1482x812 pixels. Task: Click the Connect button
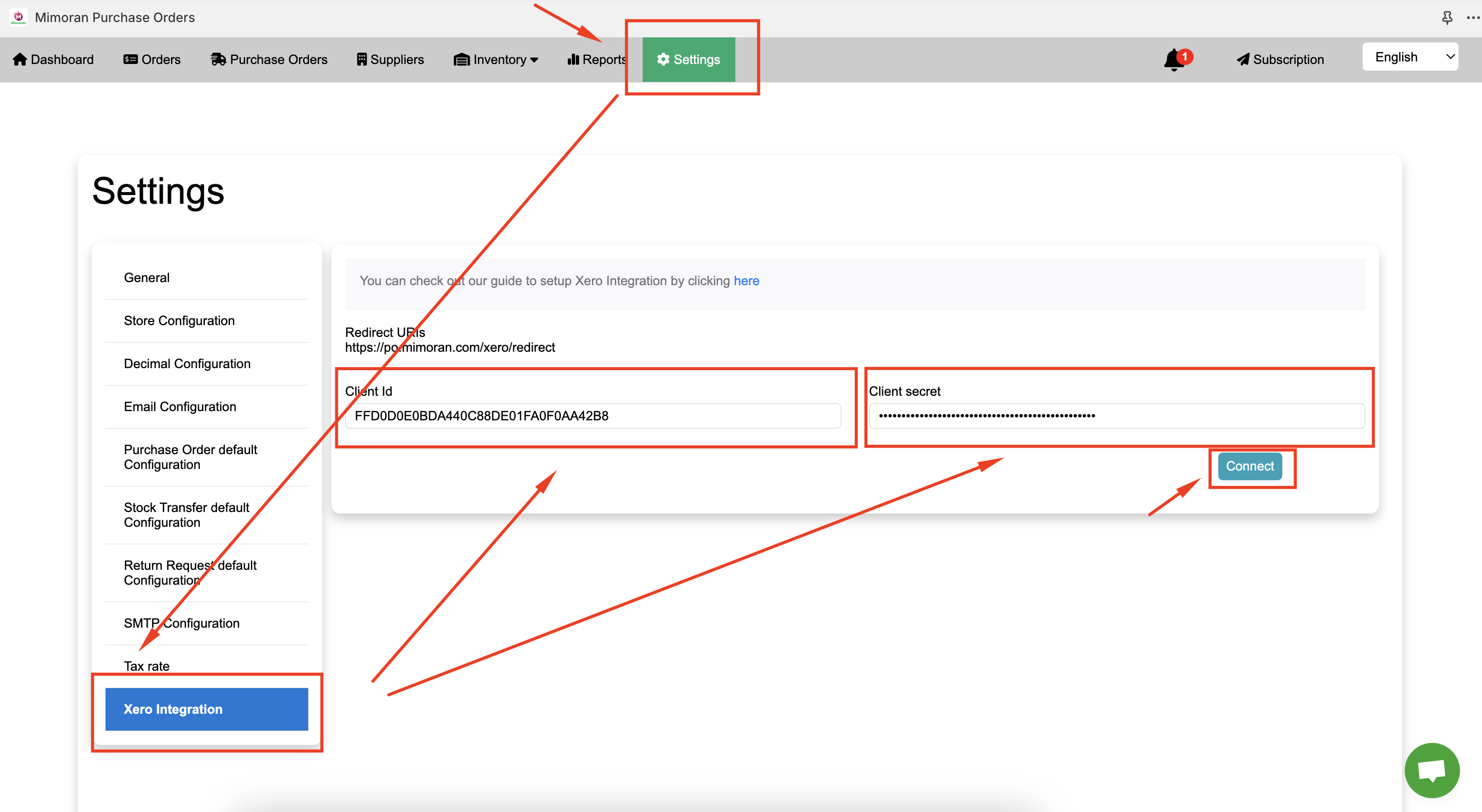(1250, 466)
